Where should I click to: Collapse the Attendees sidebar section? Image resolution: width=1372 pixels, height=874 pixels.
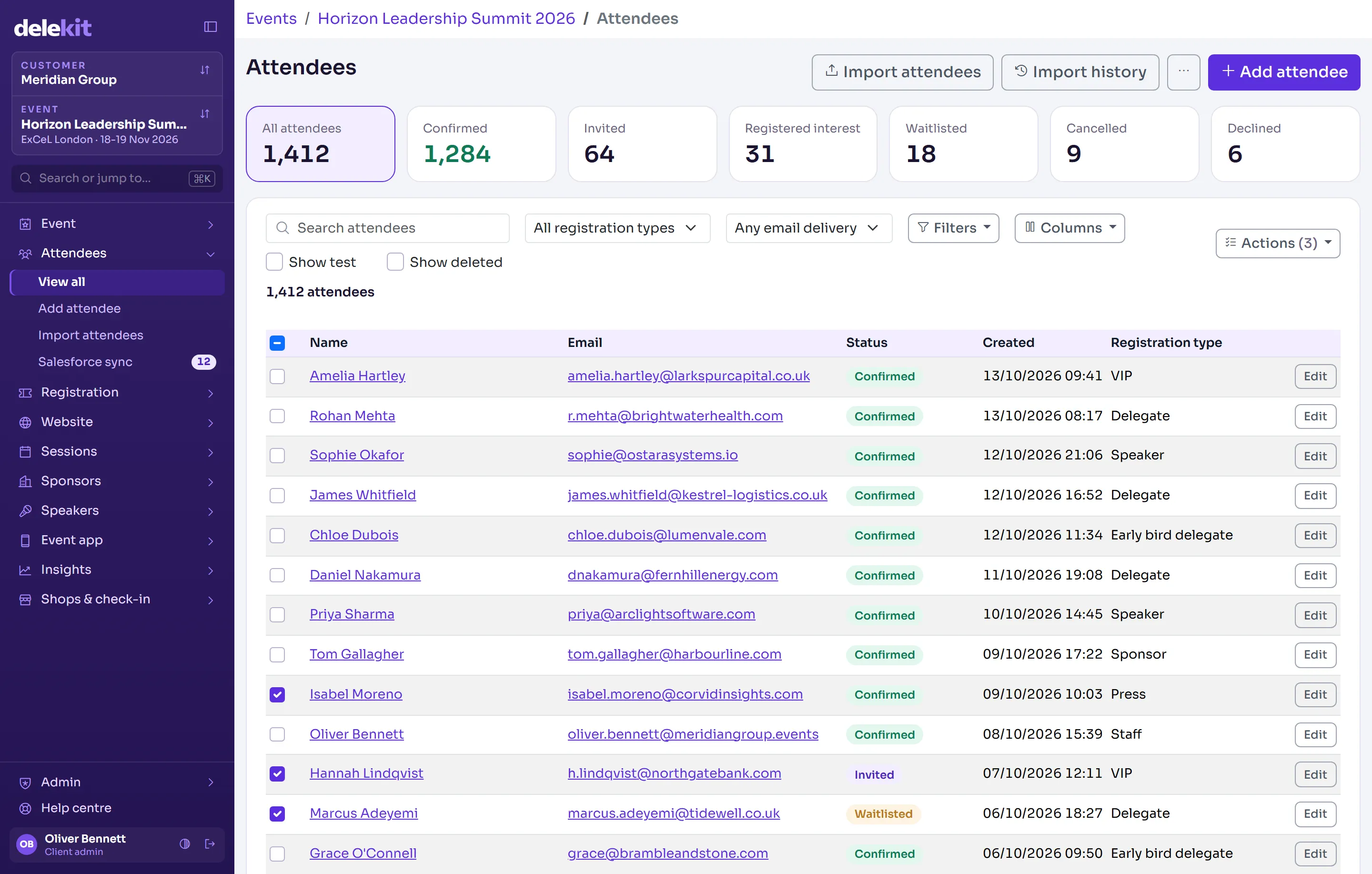[117, 254]
